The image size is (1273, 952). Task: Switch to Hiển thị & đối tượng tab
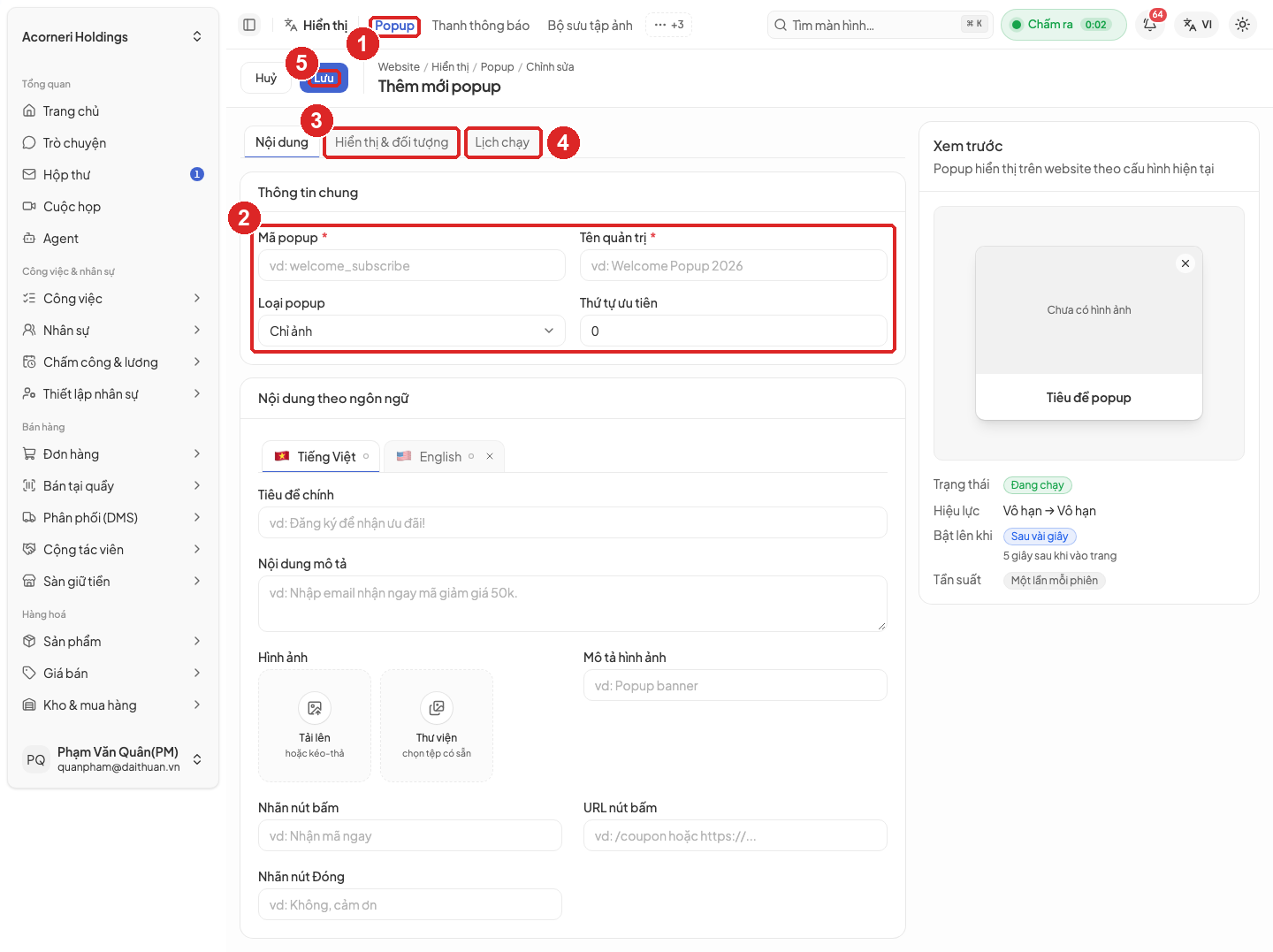coord(392,142)
